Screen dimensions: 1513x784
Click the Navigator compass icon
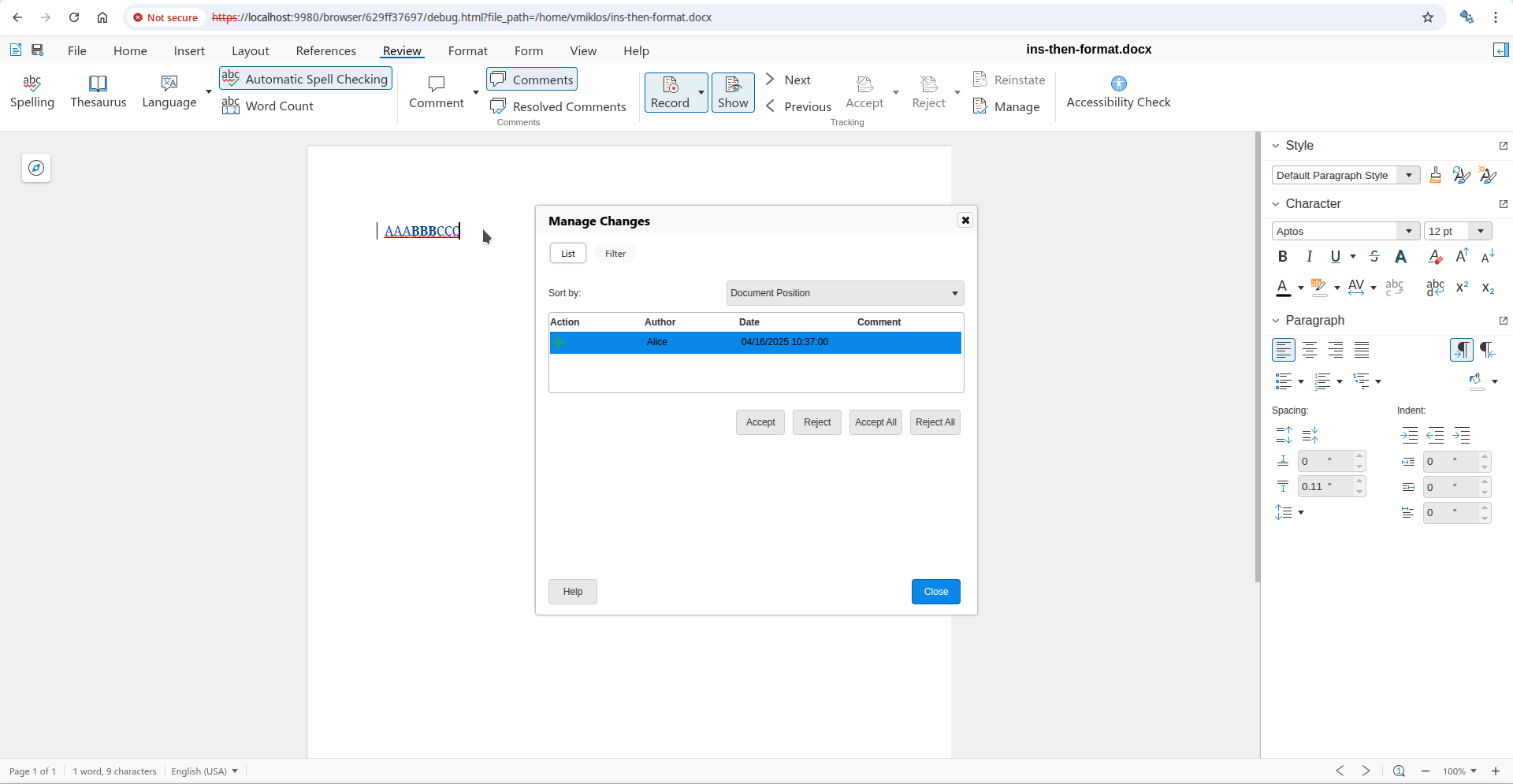(36, 168)
